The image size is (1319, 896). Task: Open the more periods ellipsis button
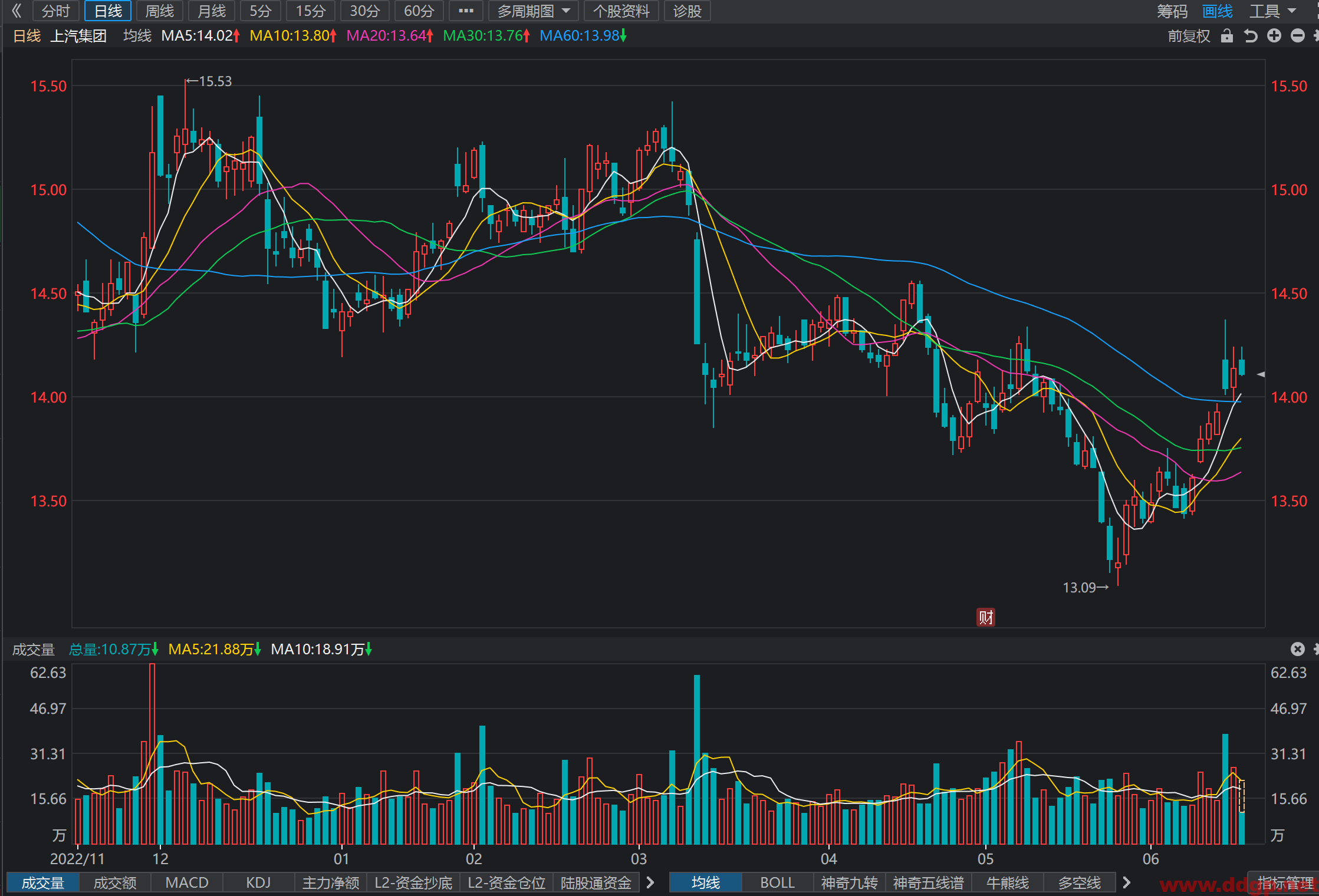point(466,11)
